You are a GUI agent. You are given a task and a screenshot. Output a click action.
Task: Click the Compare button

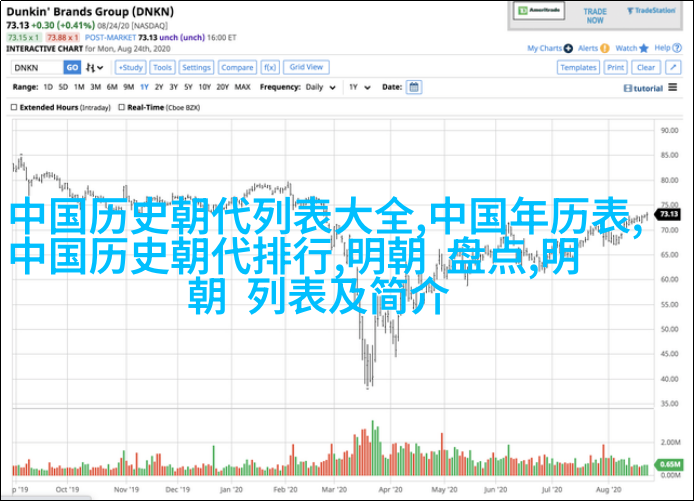237,68
